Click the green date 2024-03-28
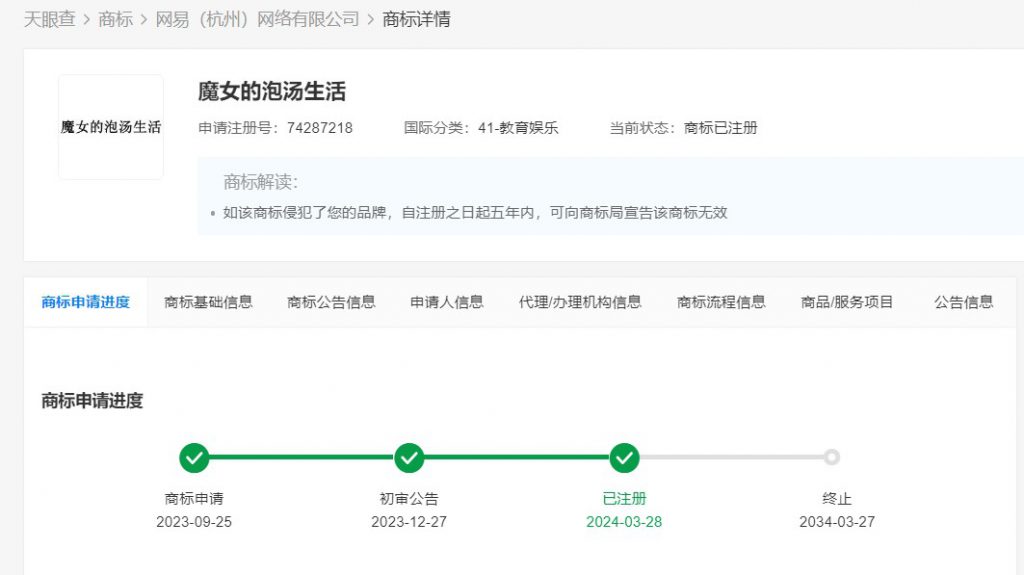1024x575 pixels. click(624, 521)
